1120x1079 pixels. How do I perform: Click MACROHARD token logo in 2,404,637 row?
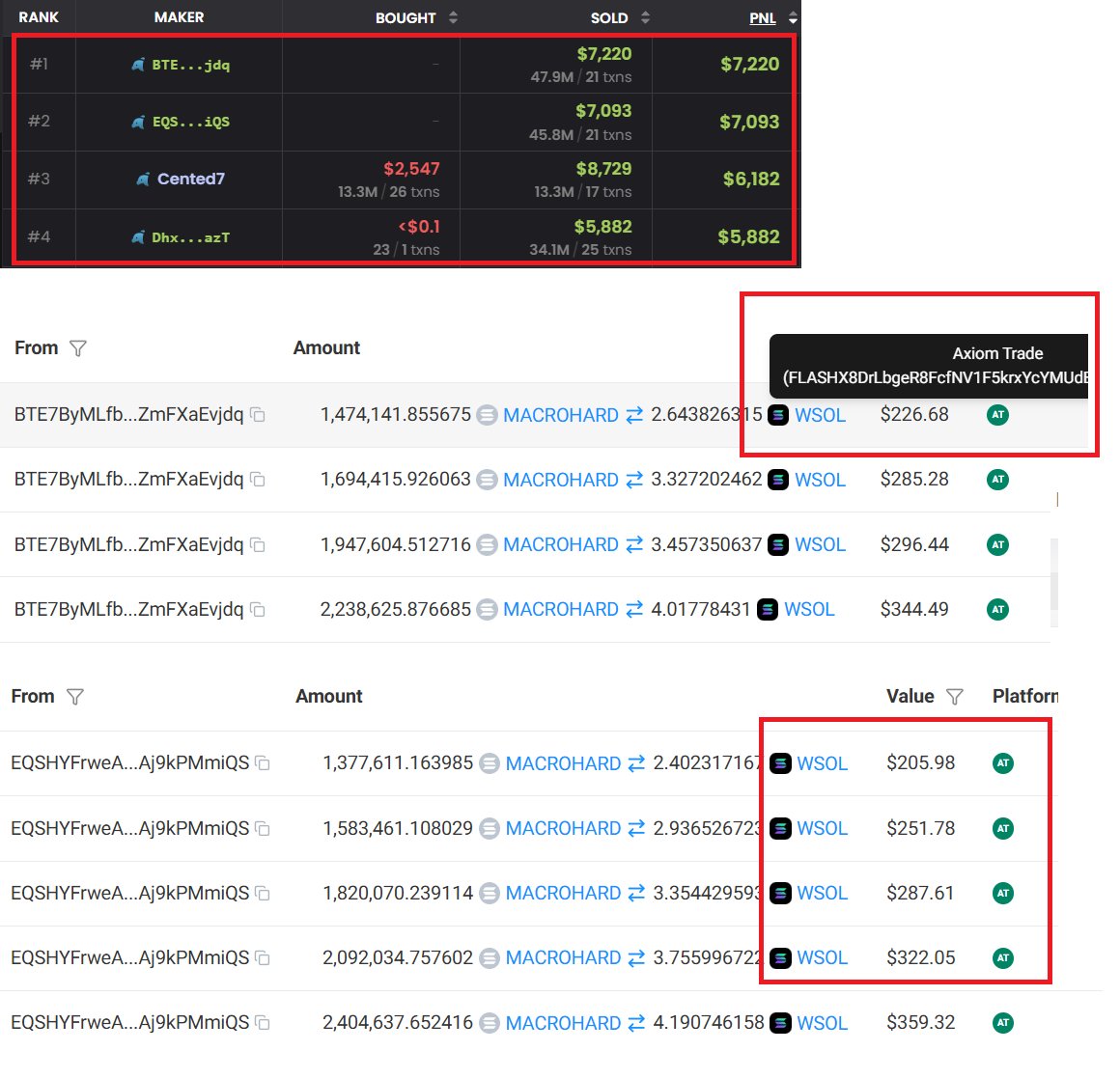(488, 1023)
